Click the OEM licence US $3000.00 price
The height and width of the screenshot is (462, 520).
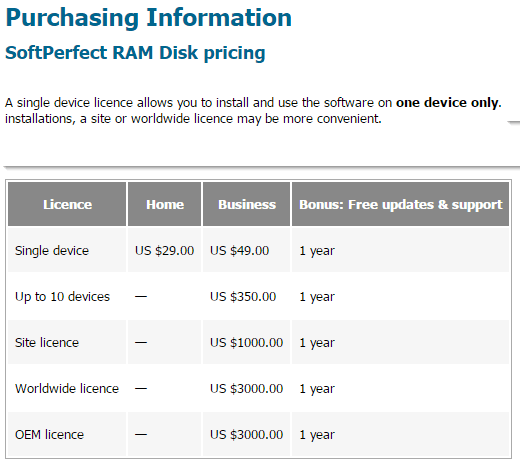(247, 435)
